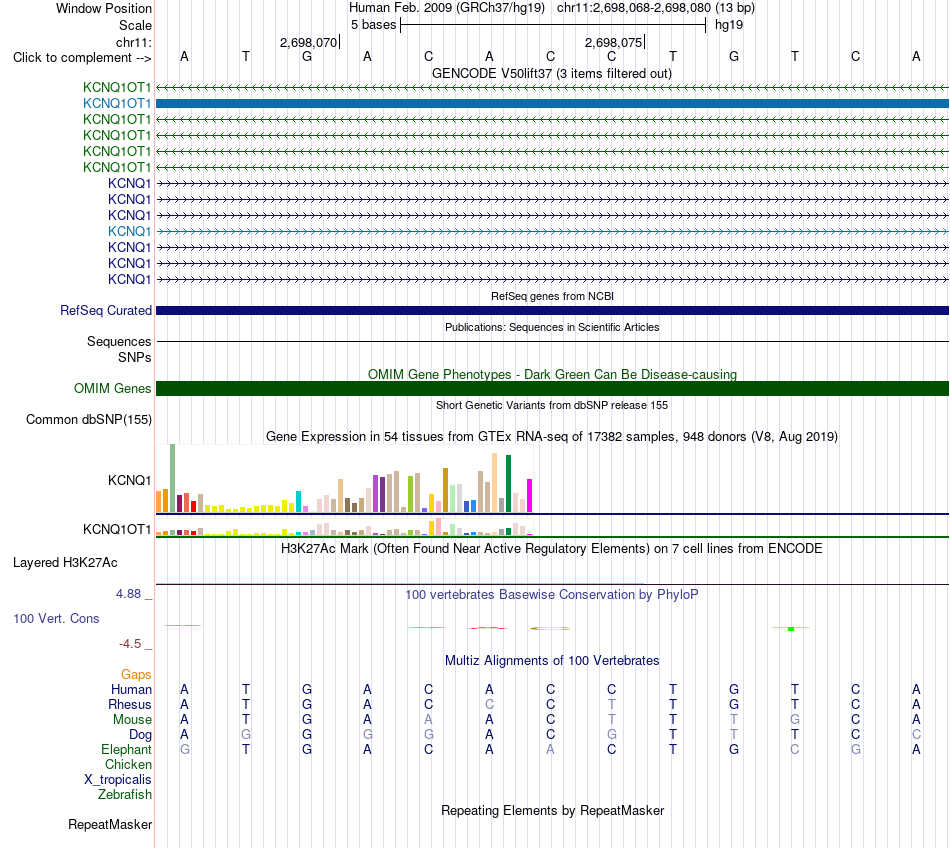Open the GTEx Gene Expression track title

coord(552,436)
